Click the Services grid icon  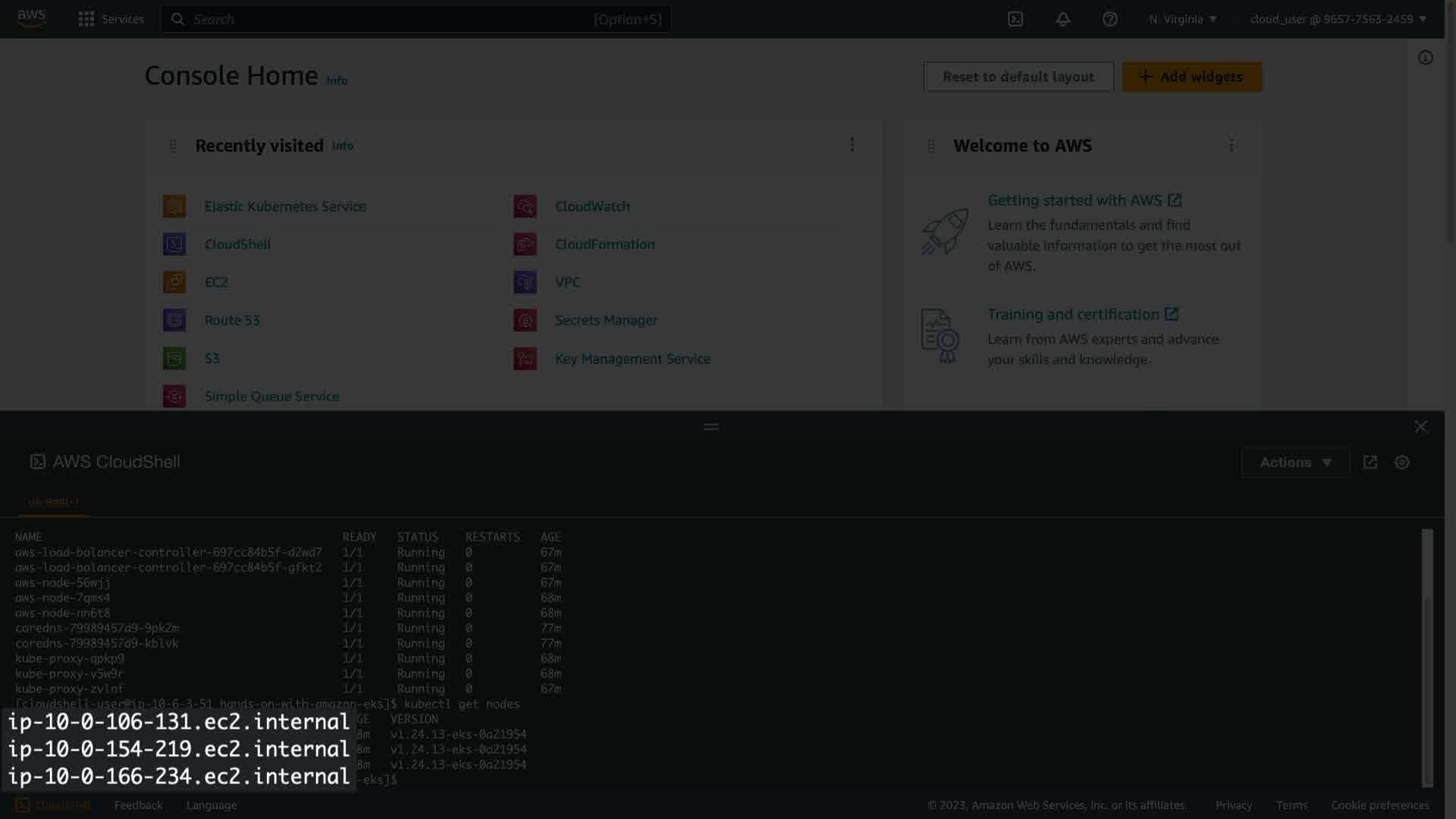point(86,19)
